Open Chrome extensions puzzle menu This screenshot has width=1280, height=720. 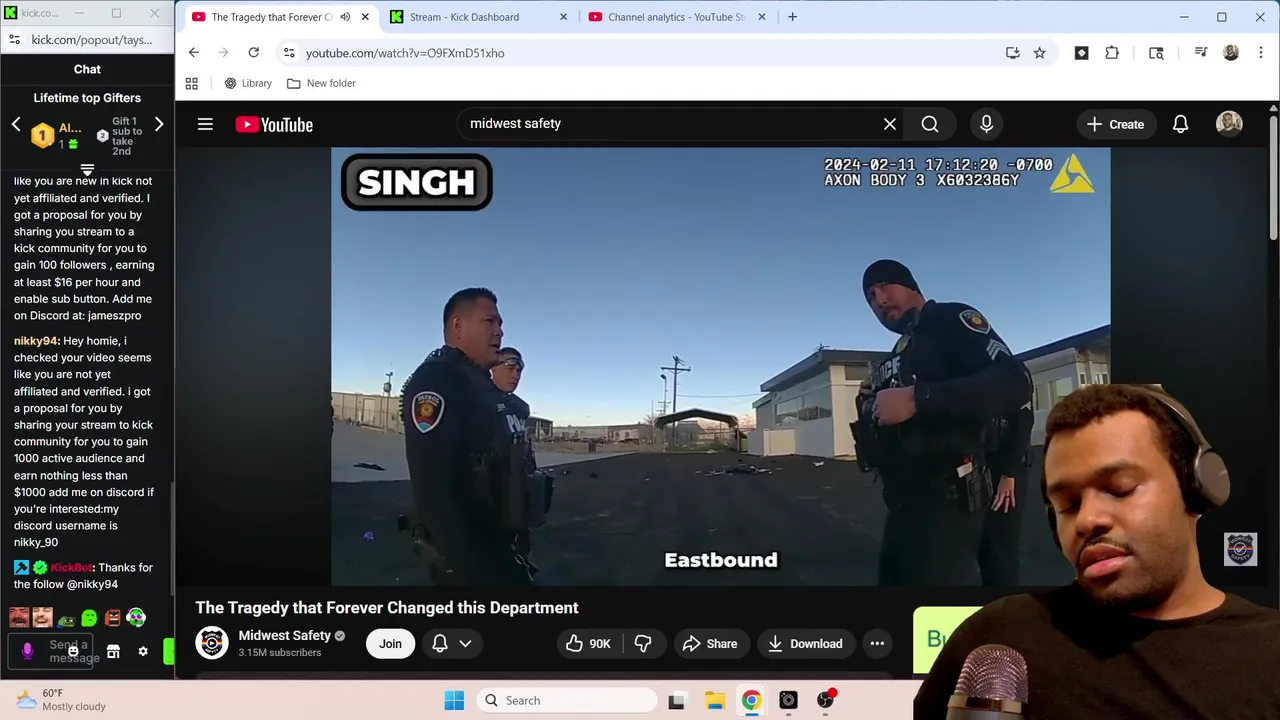1112,53
